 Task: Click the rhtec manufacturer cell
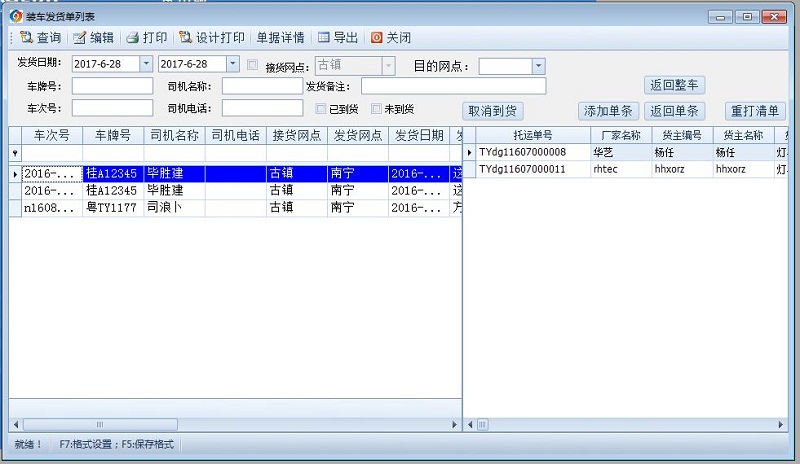pos(621,169)
